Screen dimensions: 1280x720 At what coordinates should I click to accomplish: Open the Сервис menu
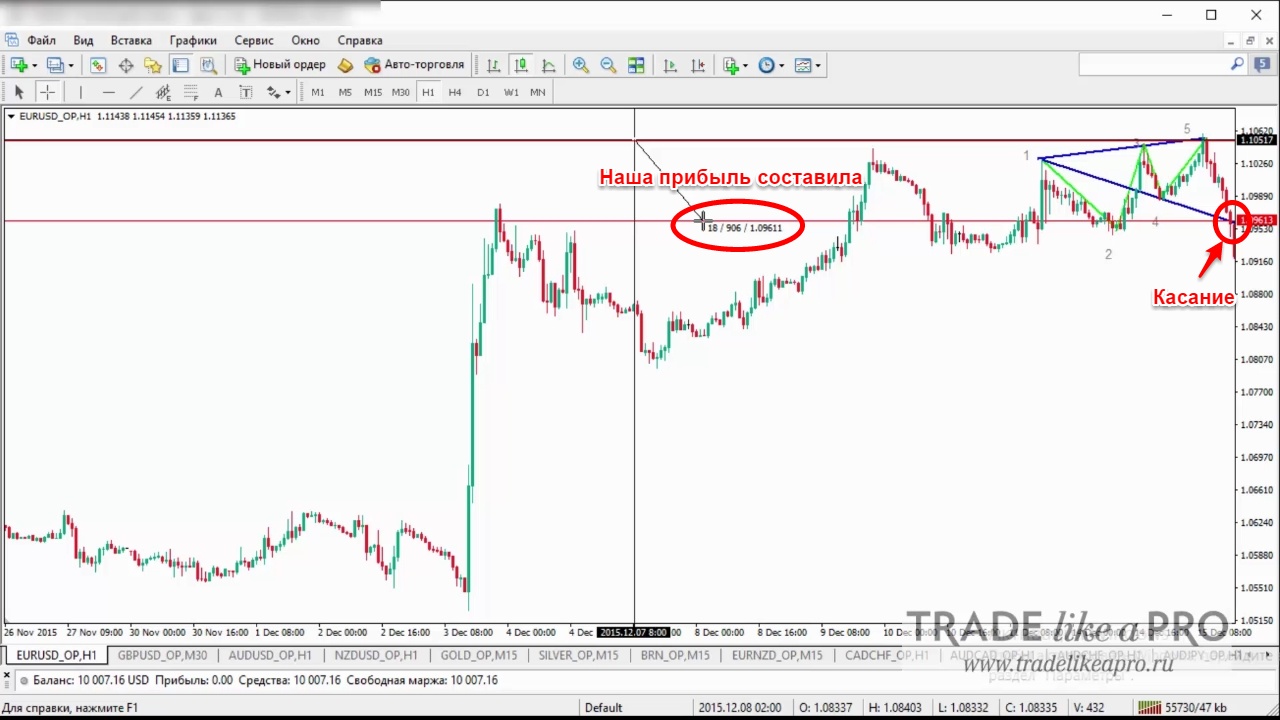pos(254,40)
